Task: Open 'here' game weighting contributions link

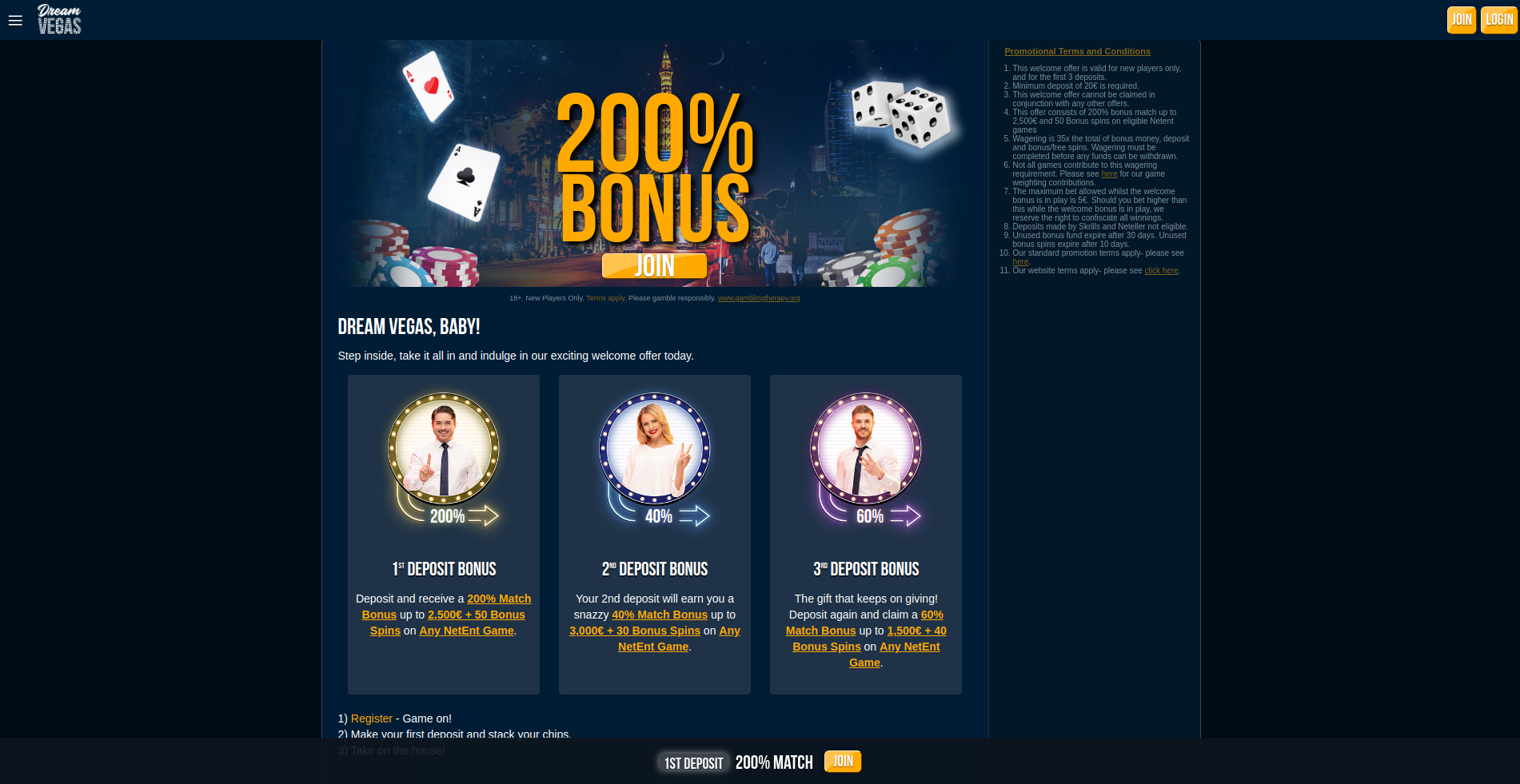Action: 1109,174
